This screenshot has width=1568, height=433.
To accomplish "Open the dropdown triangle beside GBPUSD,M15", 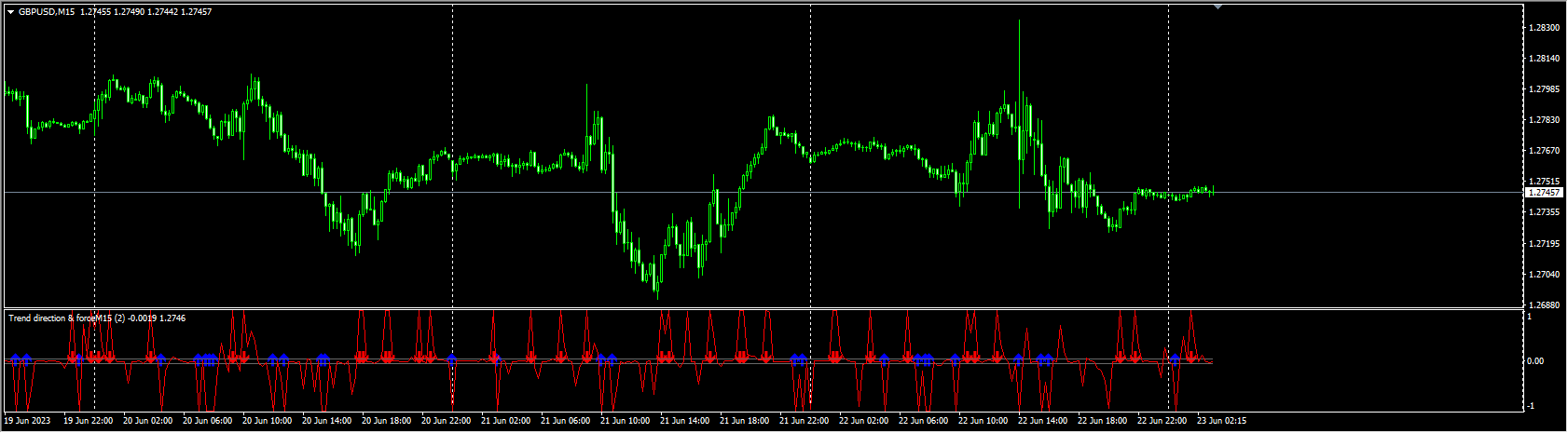I will pos(11,11).
